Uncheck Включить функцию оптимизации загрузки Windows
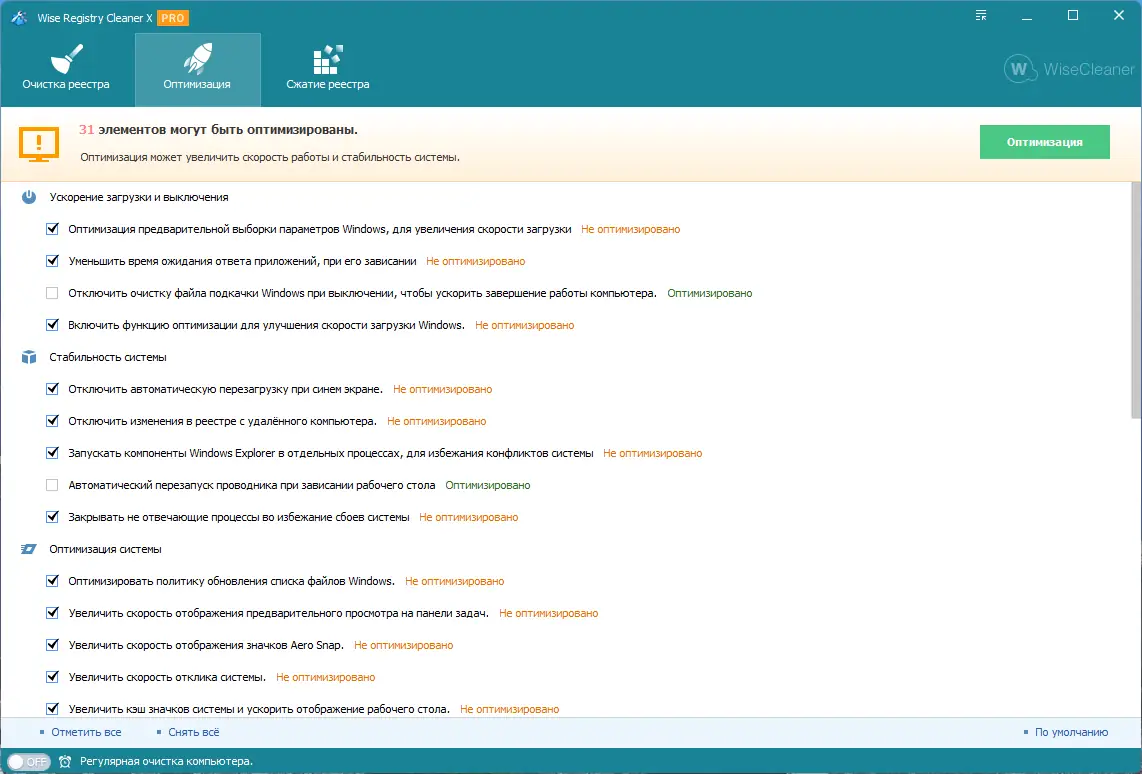Image resolution: width=1142 pixels, height=774 pixels. click(52, 325)
